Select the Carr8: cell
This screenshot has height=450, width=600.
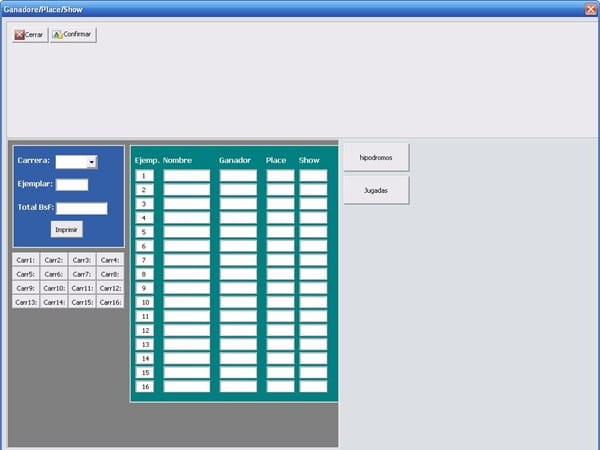110,274
